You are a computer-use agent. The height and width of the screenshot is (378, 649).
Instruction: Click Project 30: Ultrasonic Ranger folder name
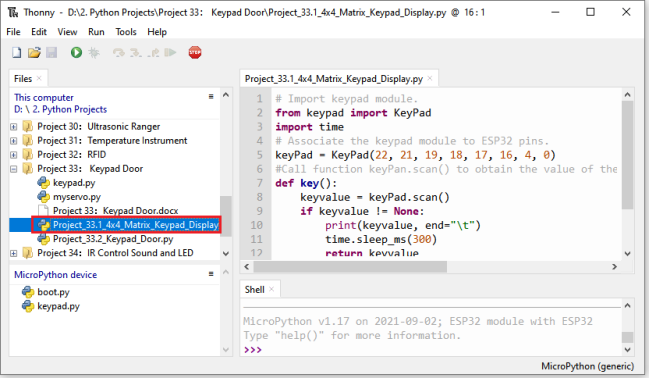(x=99, y=127)
